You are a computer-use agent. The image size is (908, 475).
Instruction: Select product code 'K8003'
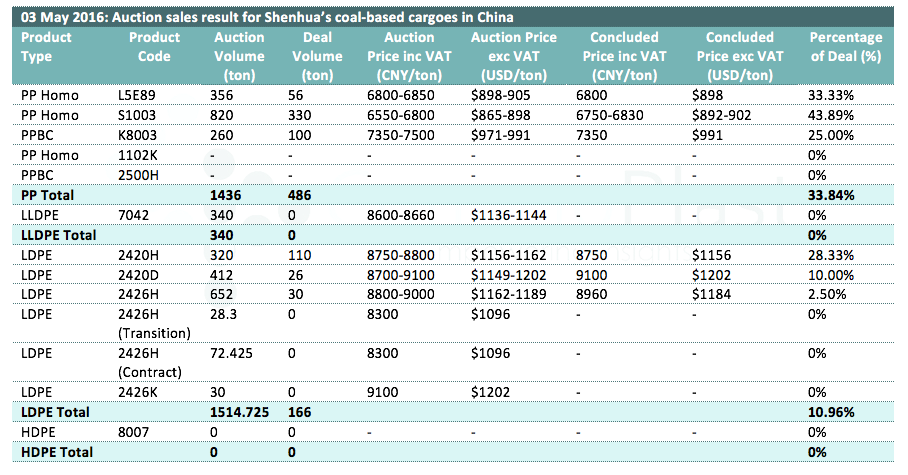[x=137, y=135]
